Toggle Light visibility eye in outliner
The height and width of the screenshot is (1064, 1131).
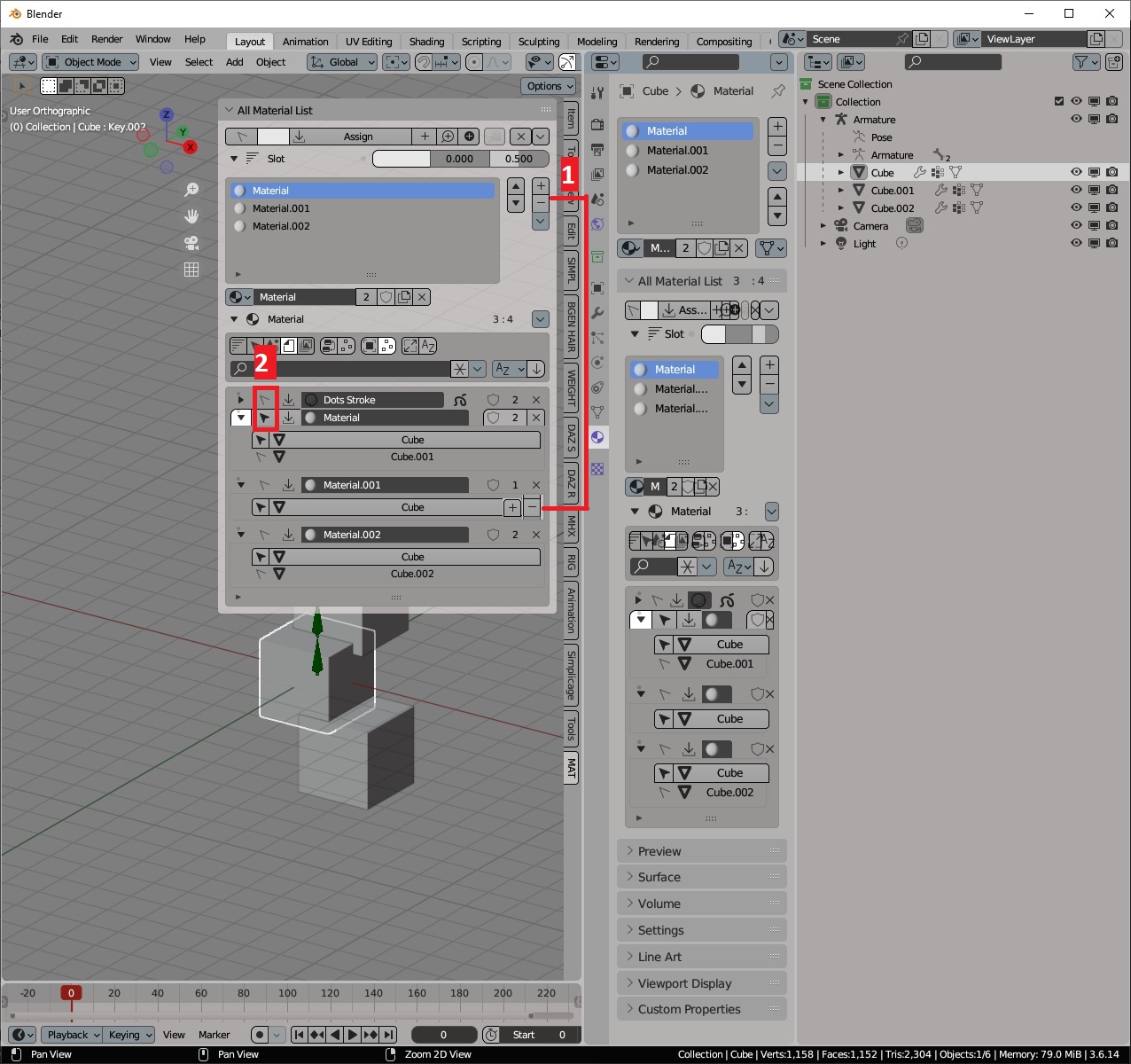coord(1076,243)
